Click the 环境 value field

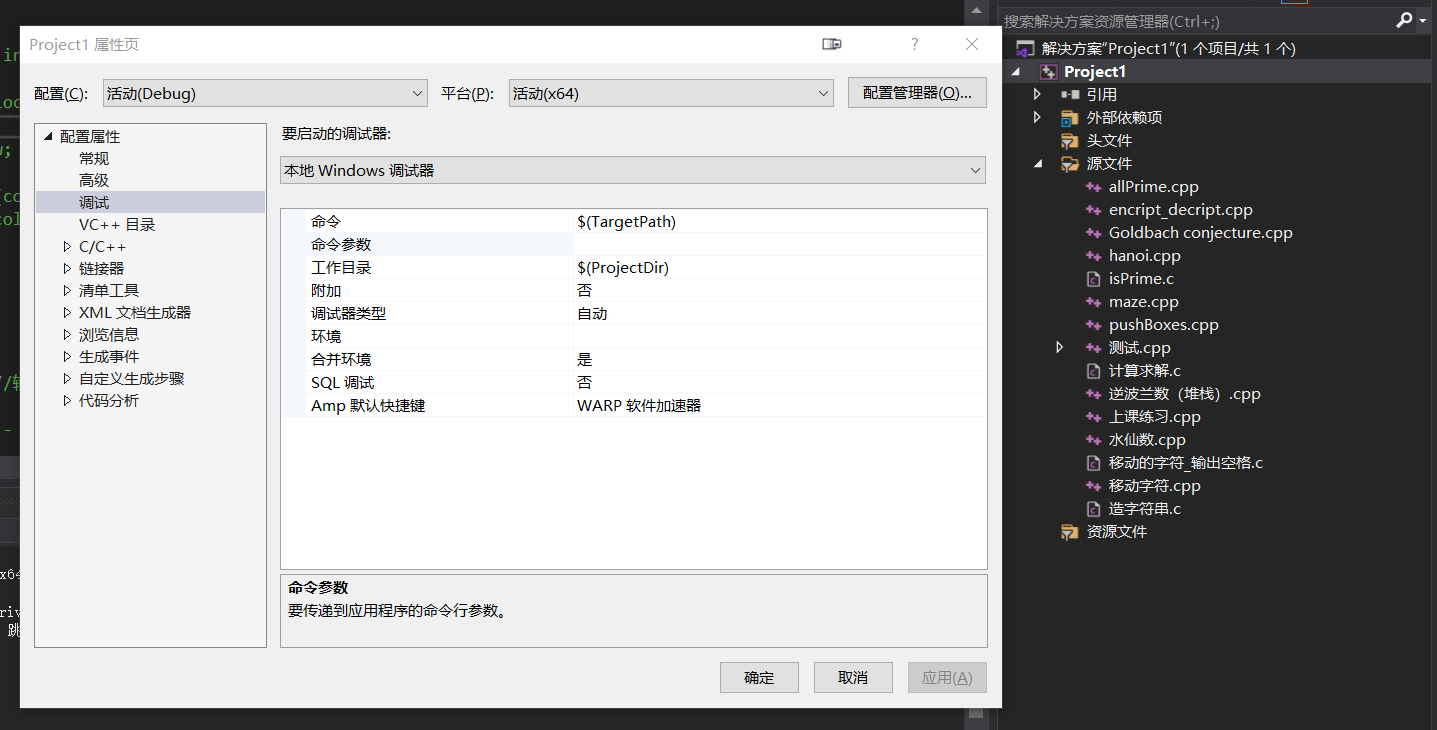tap(780, 337)
